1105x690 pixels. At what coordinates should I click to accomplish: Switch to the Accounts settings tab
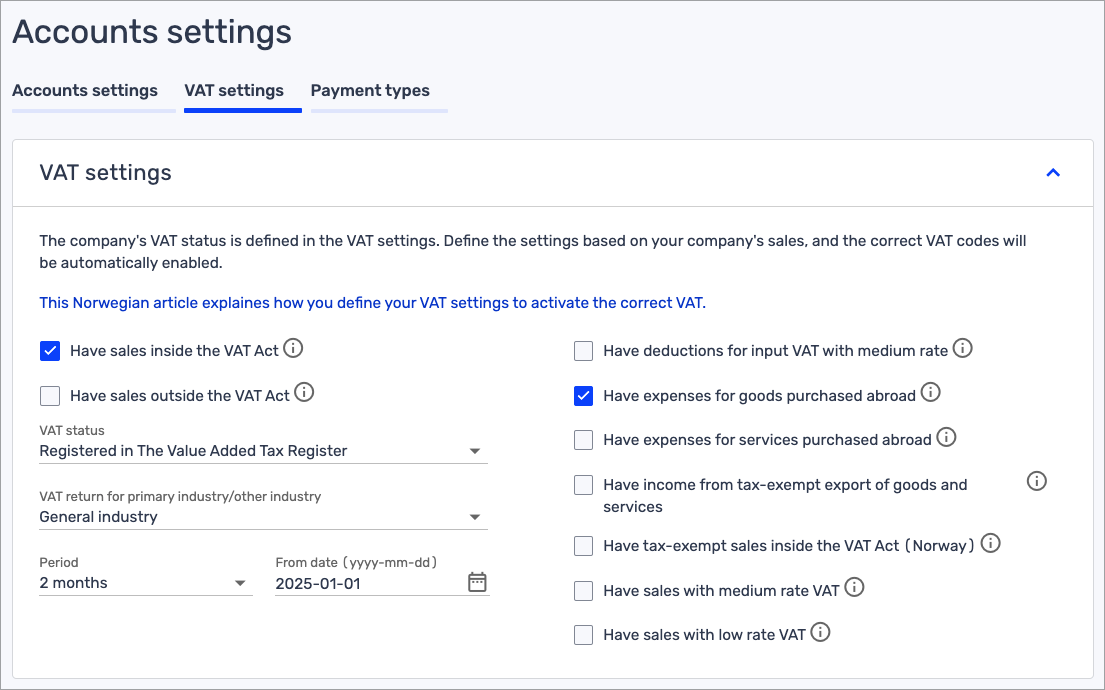tap(85, 91)
